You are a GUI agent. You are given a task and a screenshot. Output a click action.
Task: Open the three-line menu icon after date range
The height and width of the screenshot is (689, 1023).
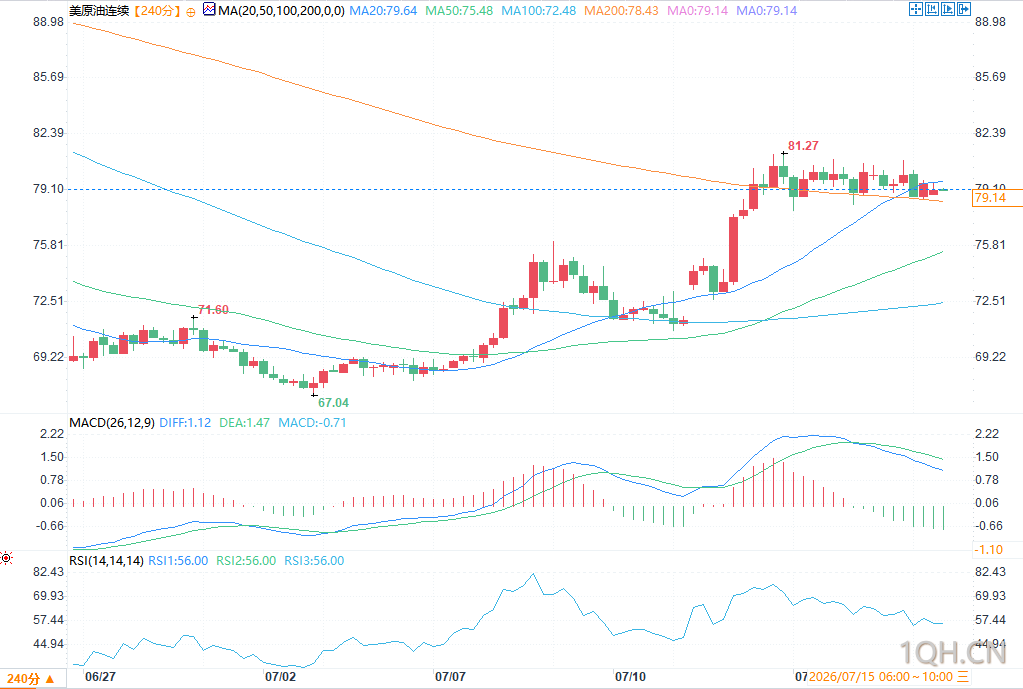(x=963, y=677)
